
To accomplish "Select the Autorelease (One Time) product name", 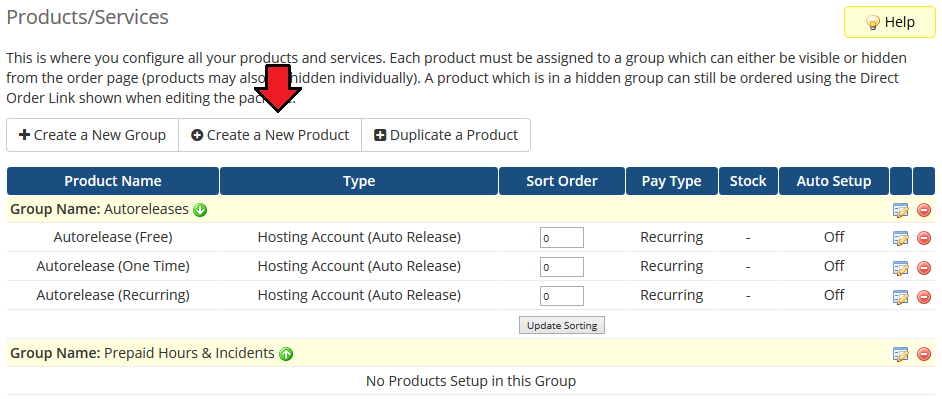I will pyautogui.click(x=113, y=266).
